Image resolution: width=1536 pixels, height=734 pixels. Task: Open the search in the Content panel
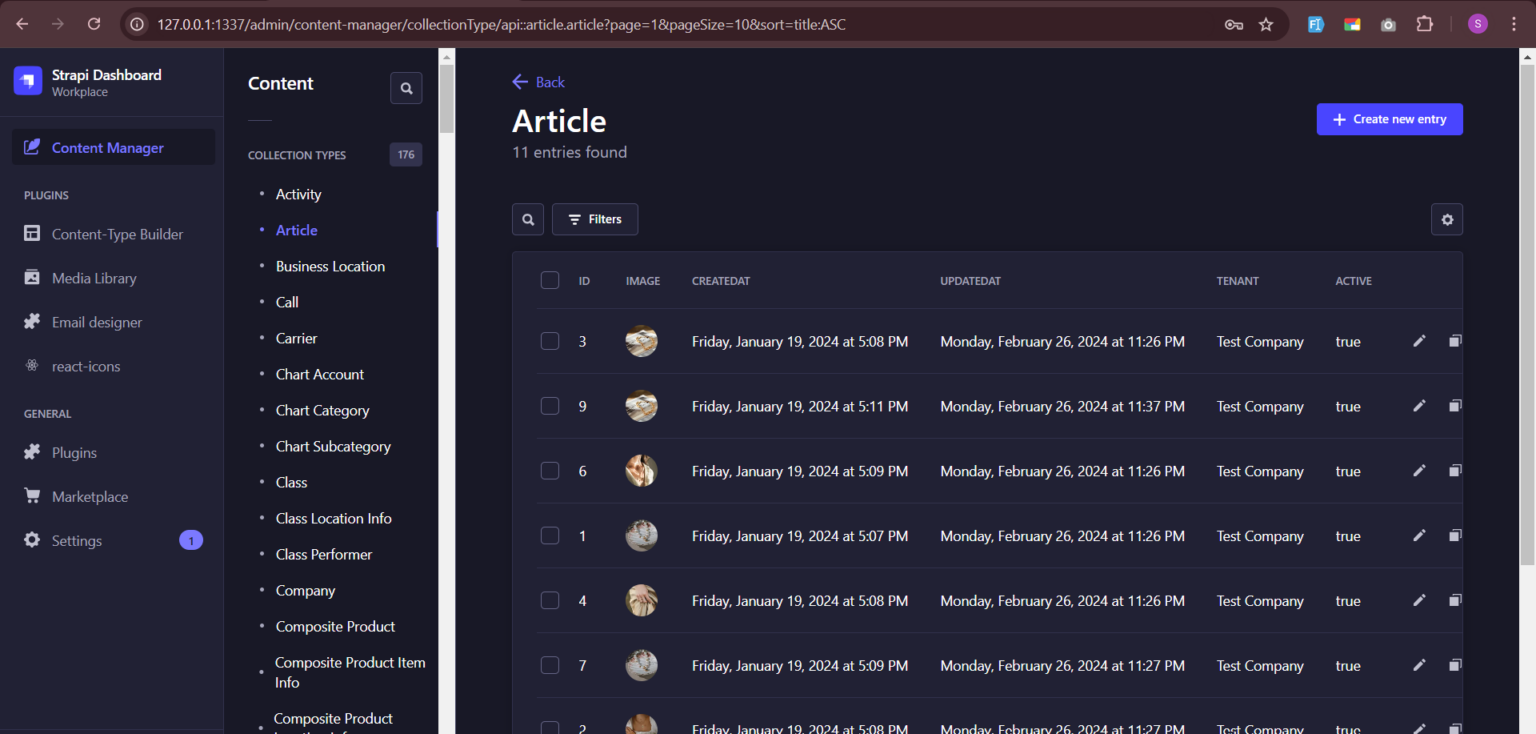click(x=406, y=88)
